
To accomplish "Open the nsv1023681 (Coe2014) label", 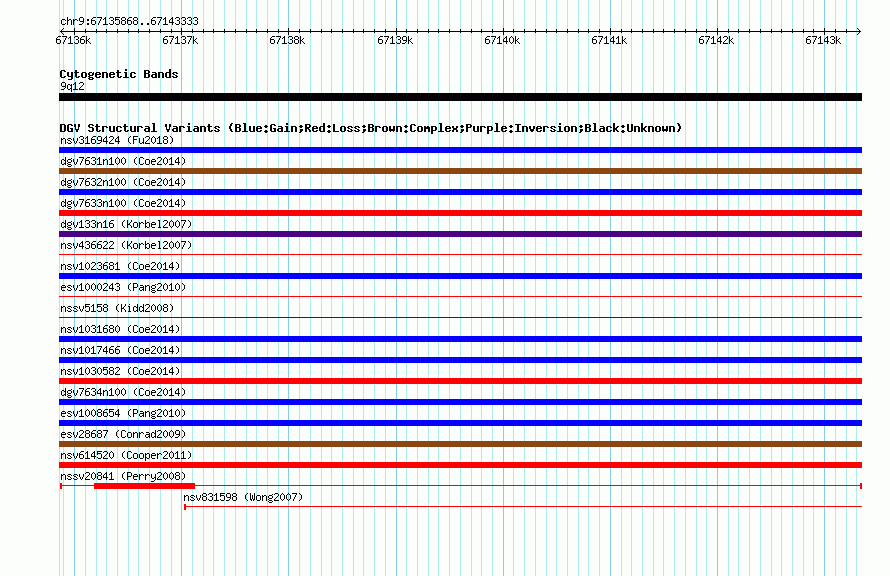I will point(120,266).
